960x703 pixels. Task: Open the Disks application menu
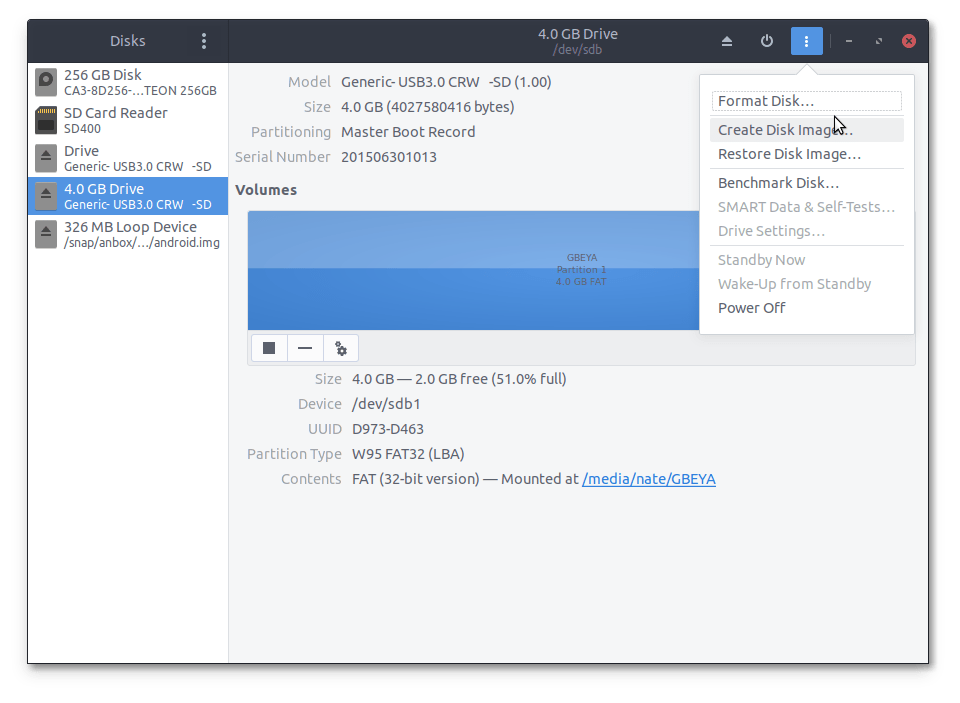(204, 40)
